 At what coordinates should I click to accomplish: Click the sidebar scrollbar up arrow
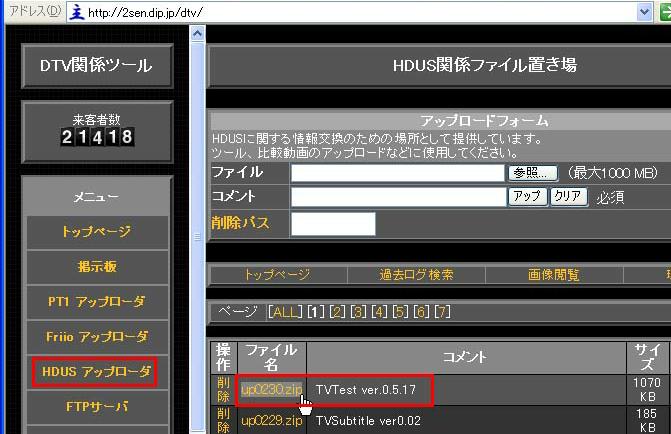[197, 34]
